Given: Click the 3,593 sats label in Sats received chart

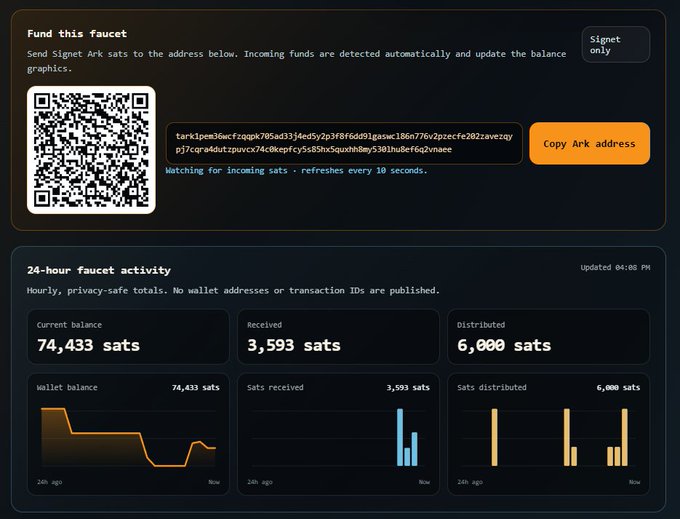Looking at the screenshot, I should pos(408,387).
